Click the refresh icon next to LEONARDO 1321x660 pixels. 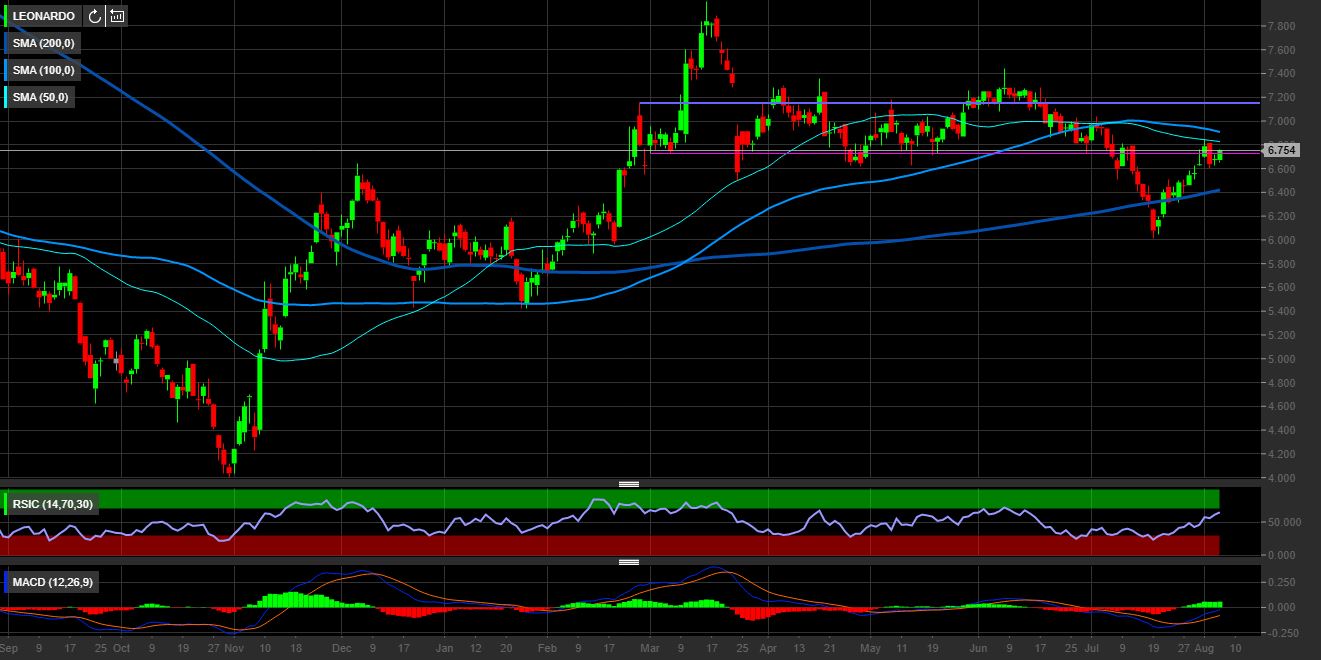click(x=94, y=16)
